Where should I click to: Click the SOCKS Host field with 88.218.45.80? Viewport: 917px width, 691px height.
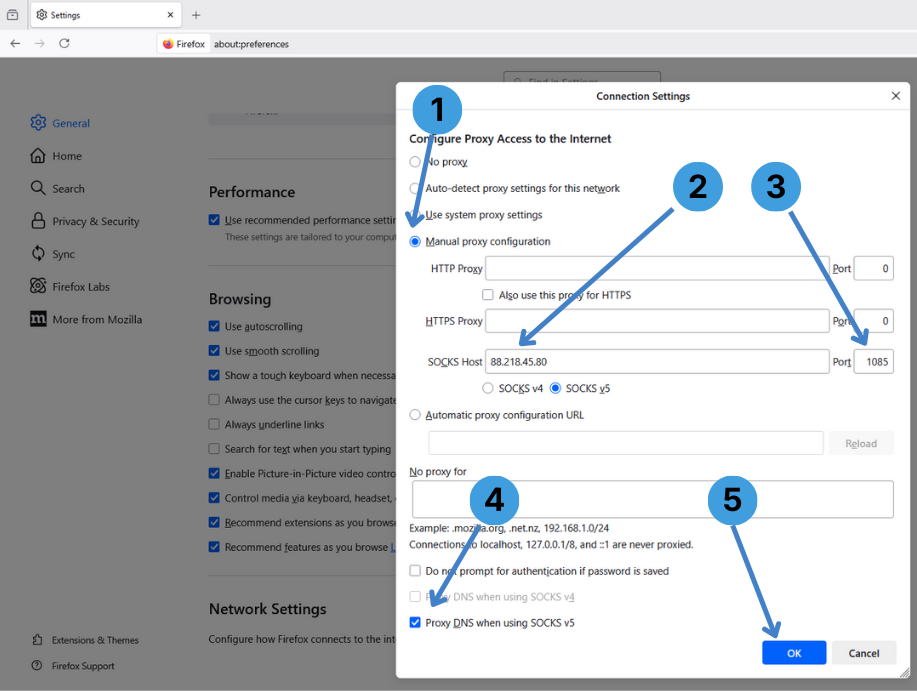click(657, 362)
